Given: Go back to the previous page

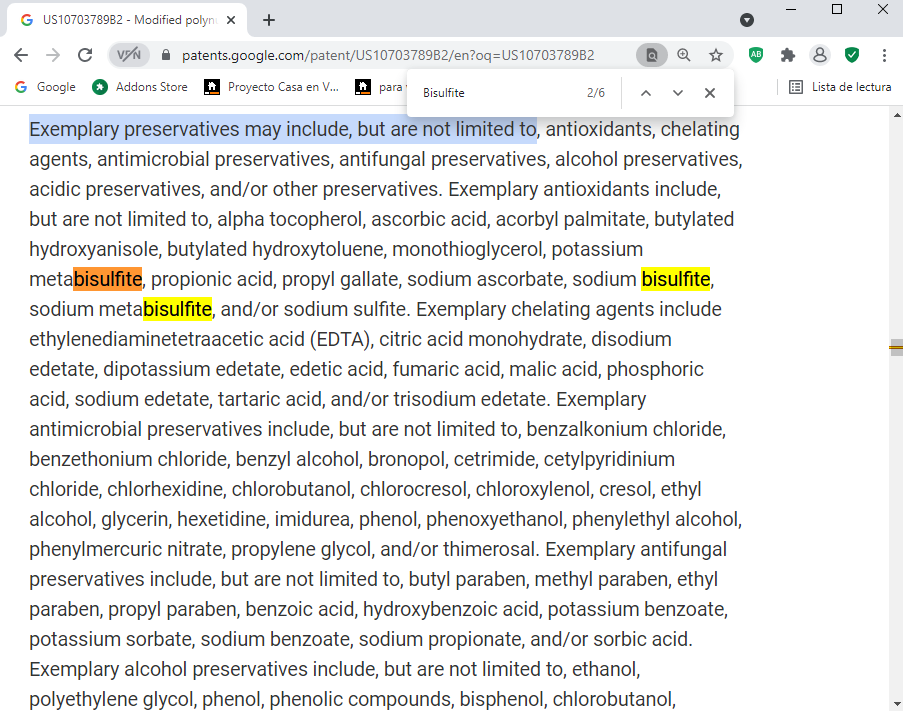Looking at the screenshot, I should pyautogui.click(x=22, y=55).
